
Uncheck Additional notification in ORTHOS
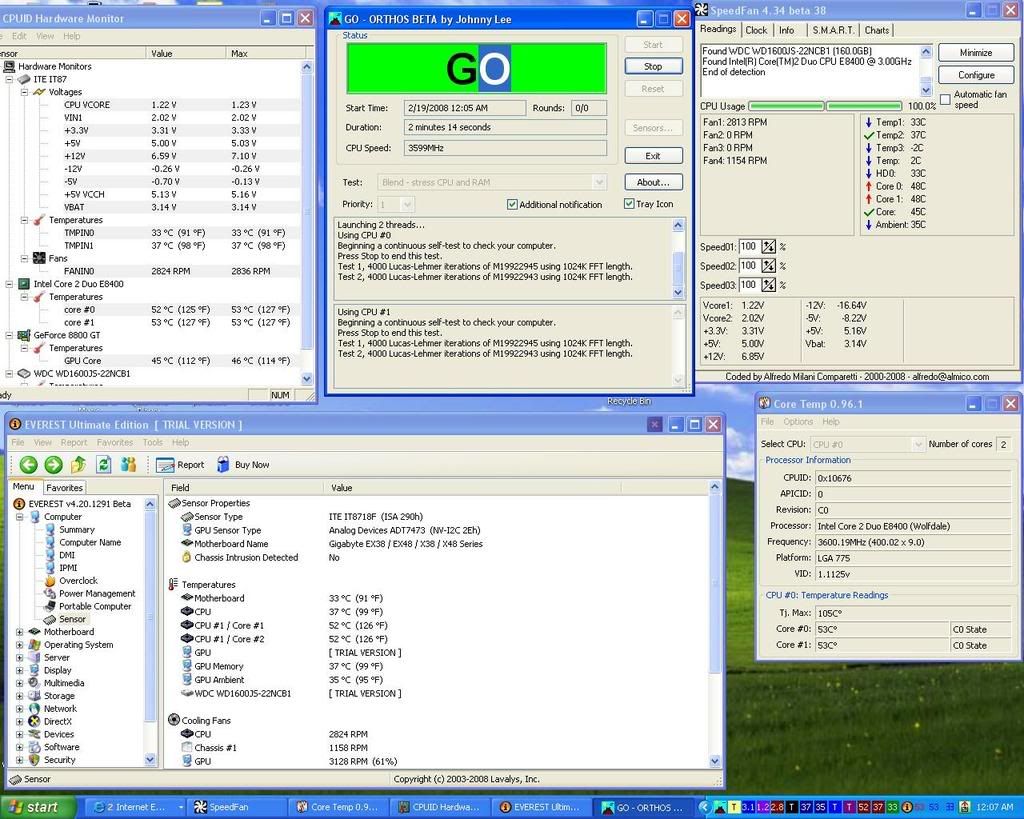513,205
